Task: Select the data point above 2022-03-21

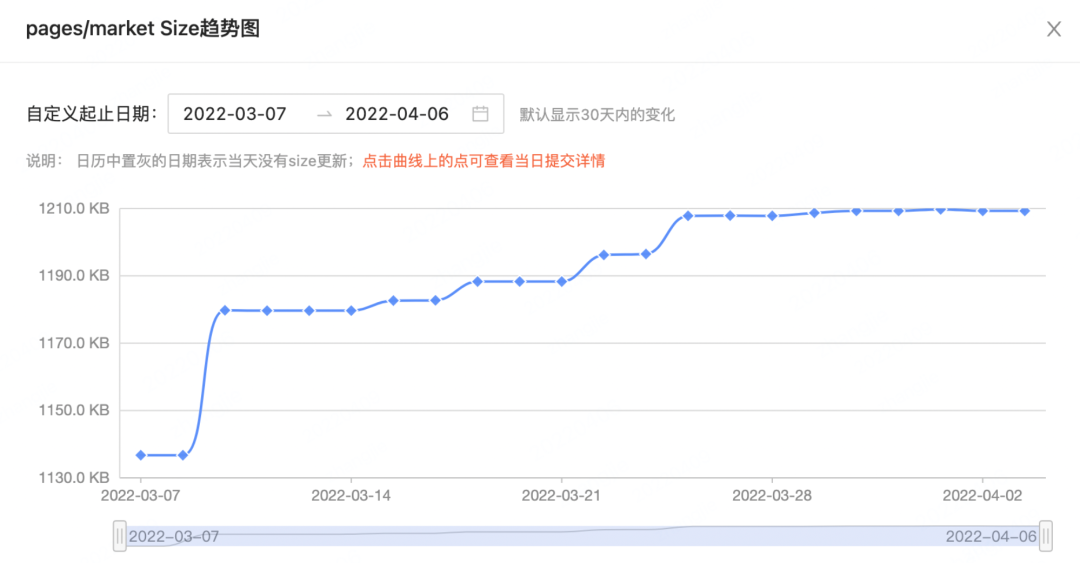Action: point(562,282)
